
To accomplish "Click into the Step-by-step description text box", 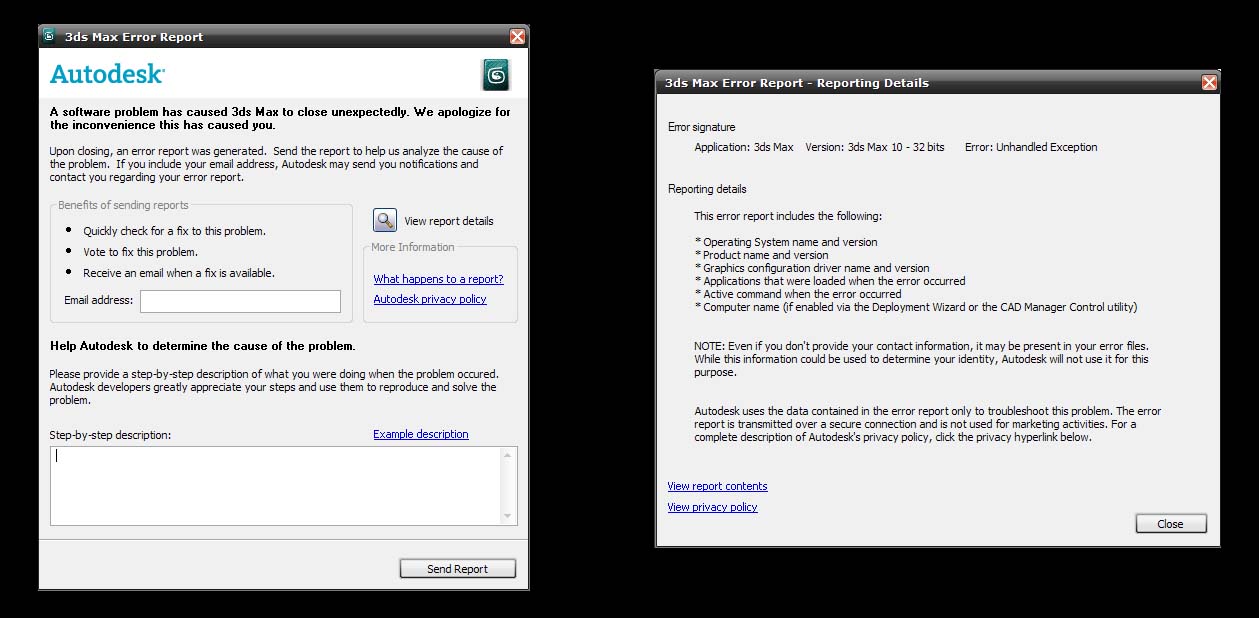I will click(276, 485).
